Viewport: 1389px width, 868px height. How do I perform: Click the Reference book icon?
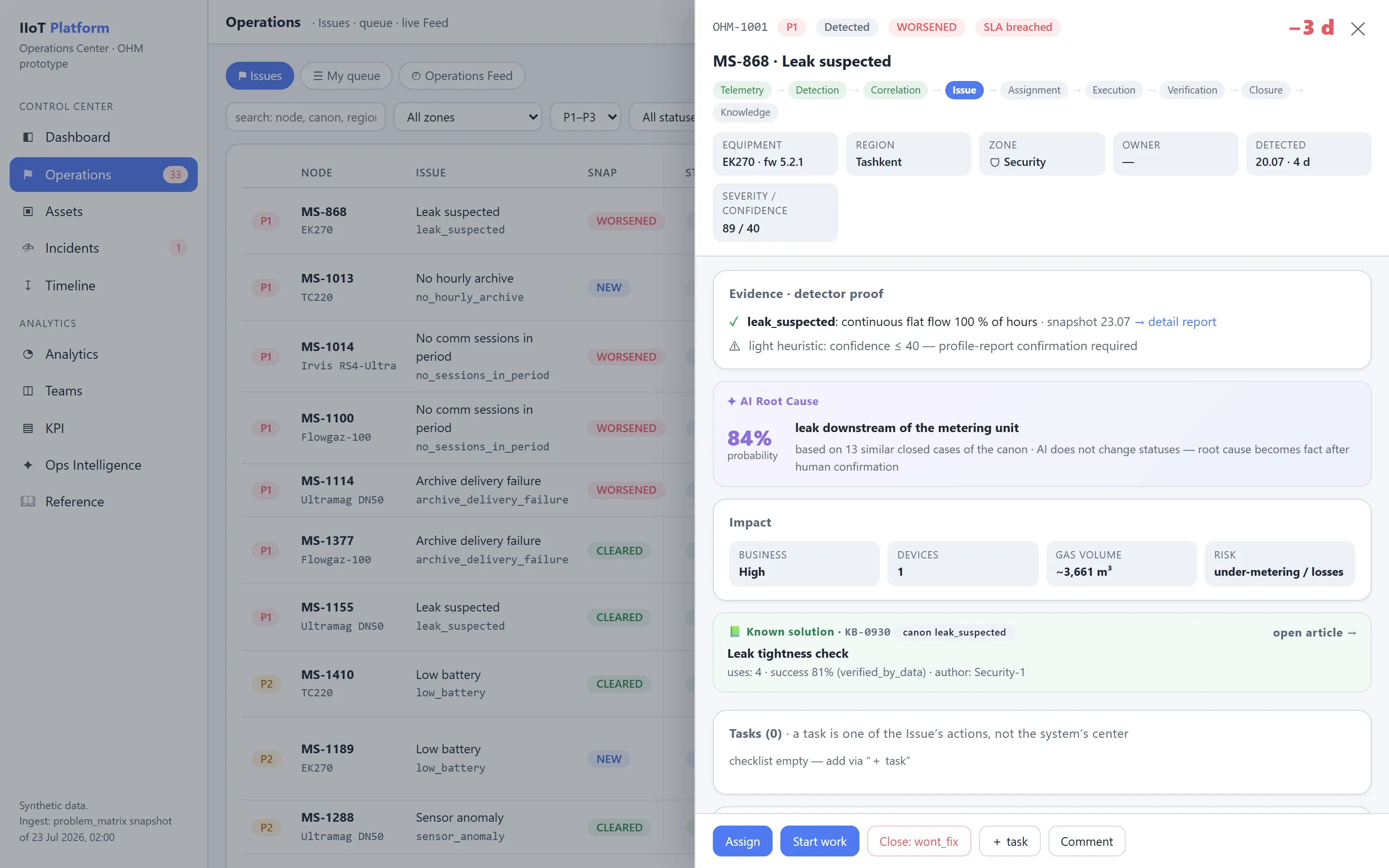point(27,502)
